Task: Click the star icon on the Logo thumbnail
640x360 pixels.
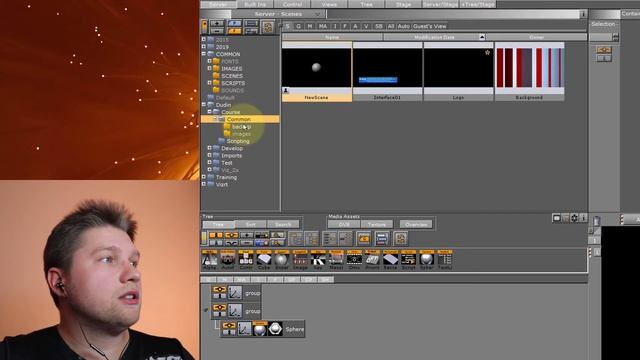Action: tap(487, 52)
